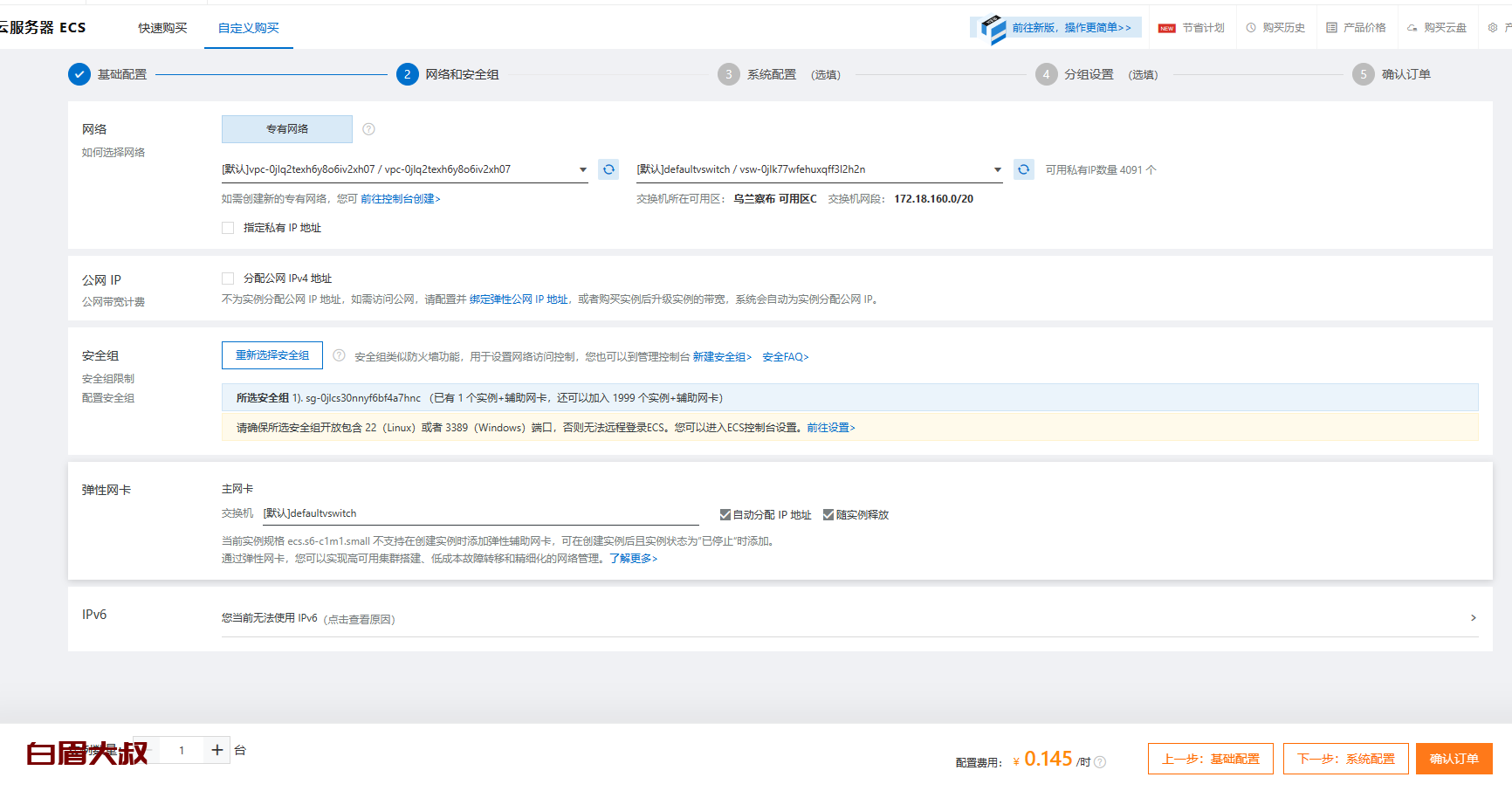The height and width of the screenshot is (791, 1512).
Task: Open 了解更多 link about ENI
Action: coord(634,559)
